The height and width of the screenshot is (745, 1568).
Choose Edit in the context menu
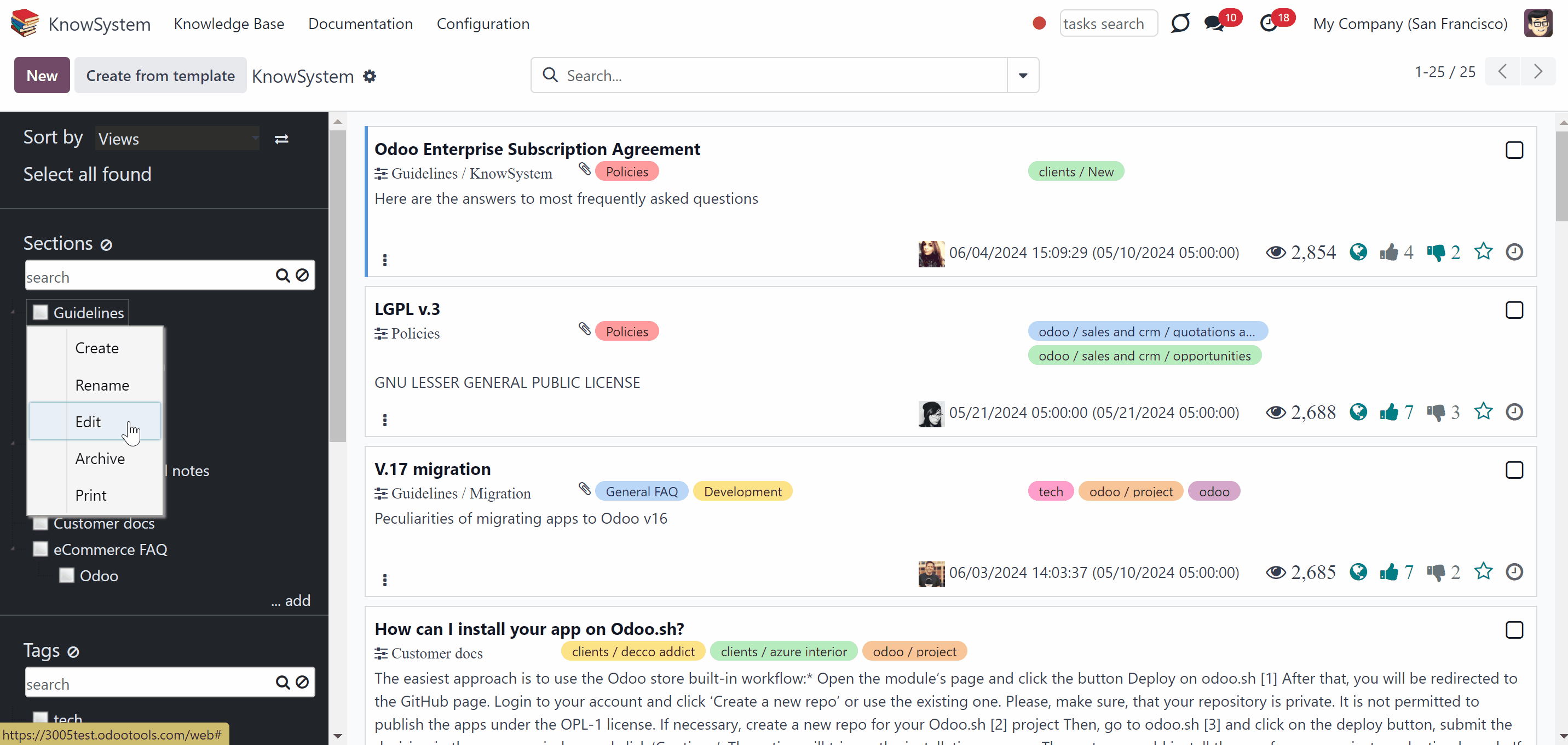(x=96, y=422)
